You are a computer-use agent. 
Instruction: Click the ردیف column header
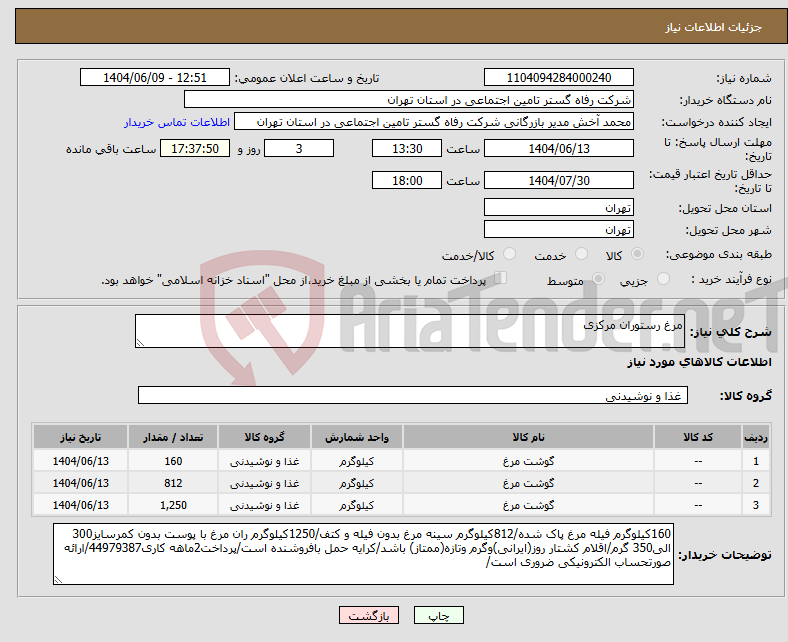755,437
